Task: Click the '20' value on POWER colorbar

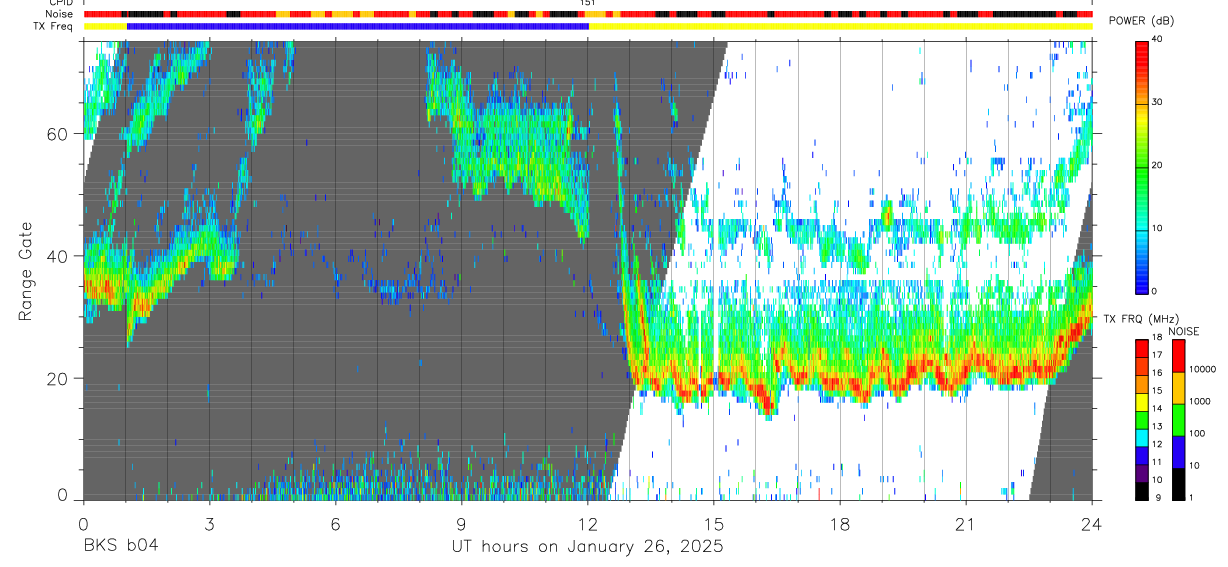Action: tap(1158, 166)
